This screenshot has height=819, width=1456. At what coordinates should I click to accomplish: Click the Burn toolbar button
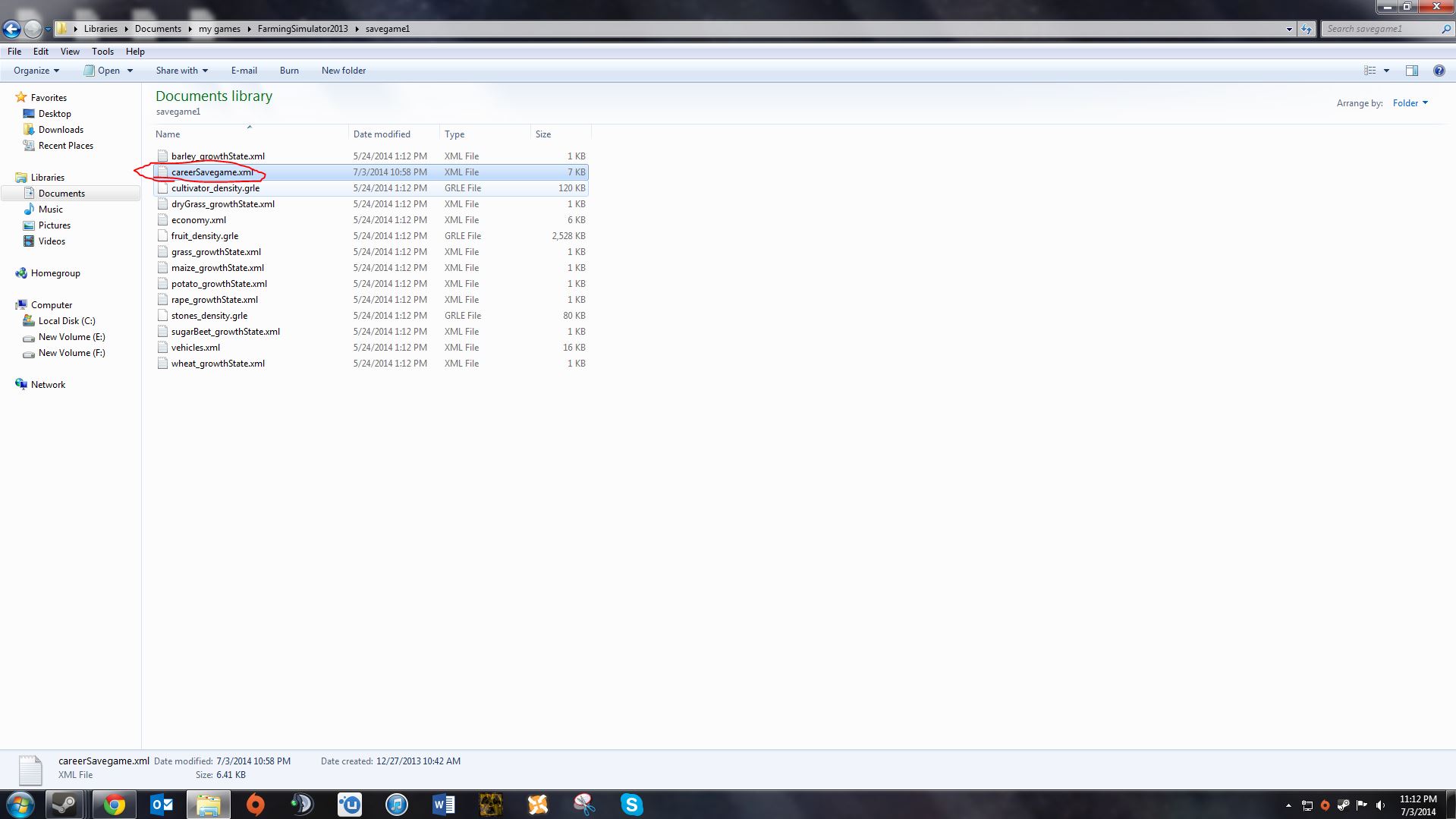click(289, 71)
